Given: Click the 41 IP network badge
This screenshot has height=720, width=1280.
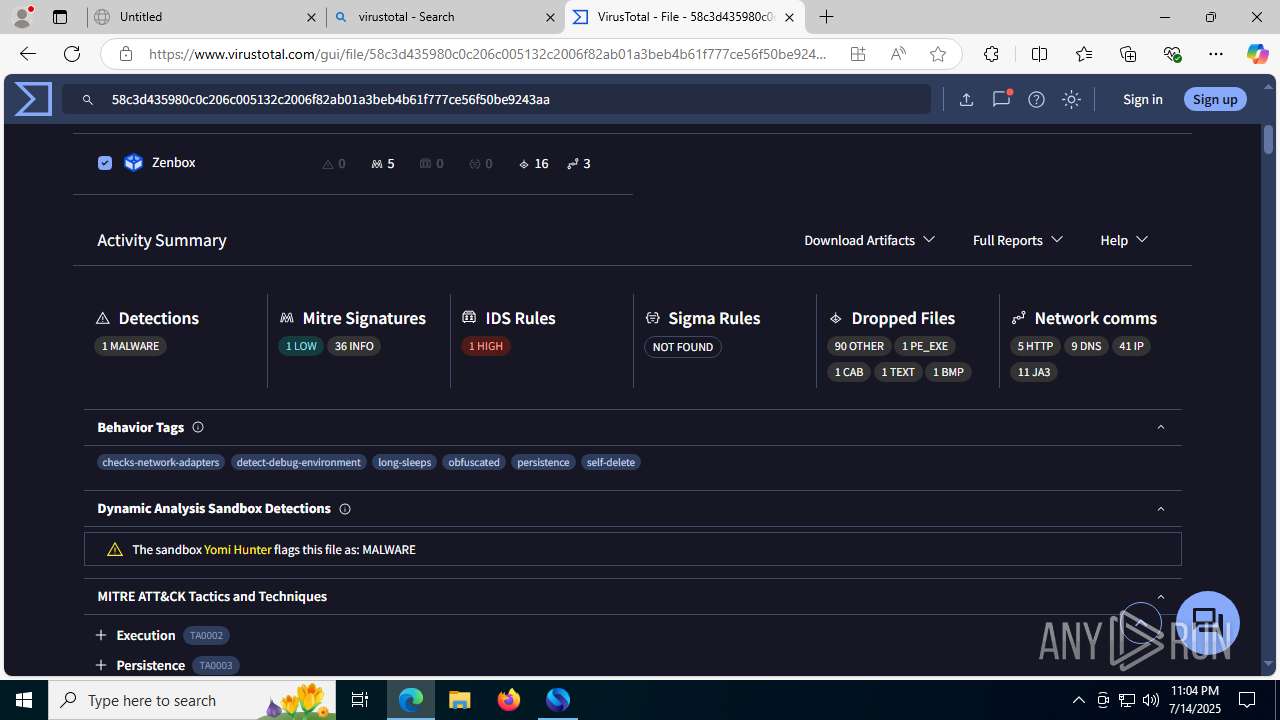Looking at the screenshot, I should pos(1131,346).
